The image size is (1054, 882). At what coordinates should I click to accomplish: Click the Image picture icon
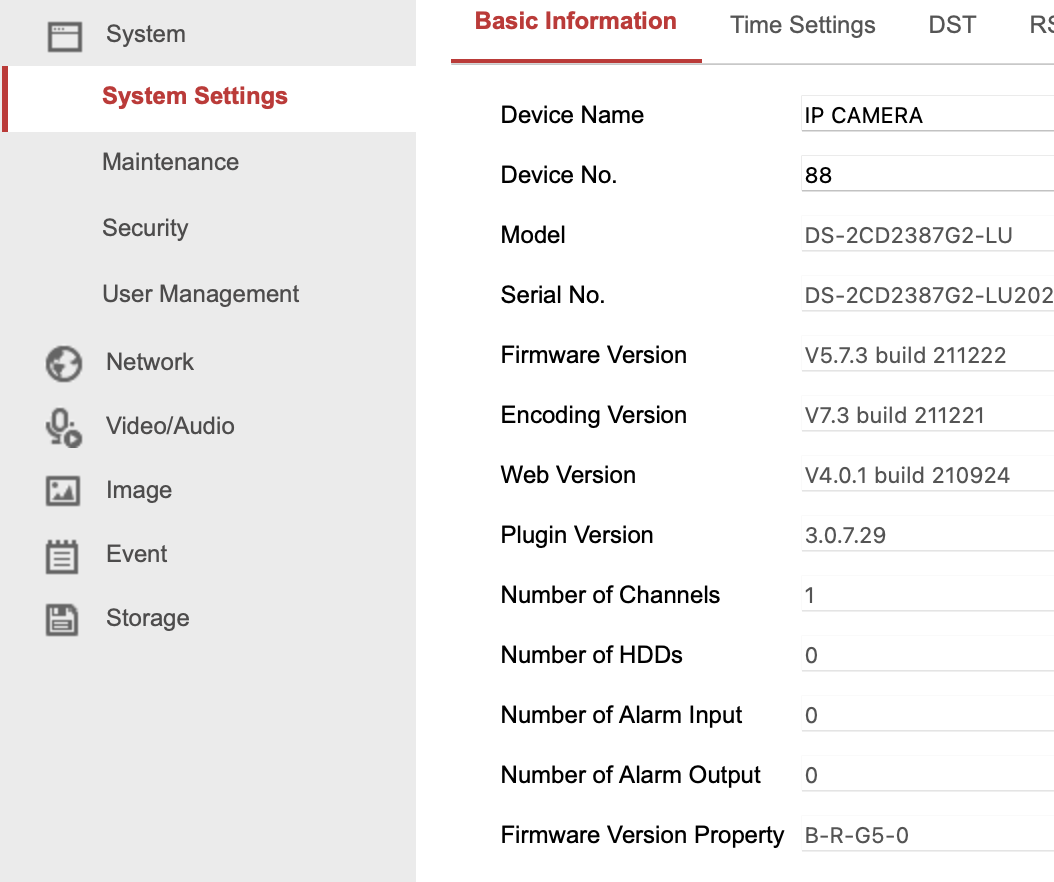(x=63, y=490)
